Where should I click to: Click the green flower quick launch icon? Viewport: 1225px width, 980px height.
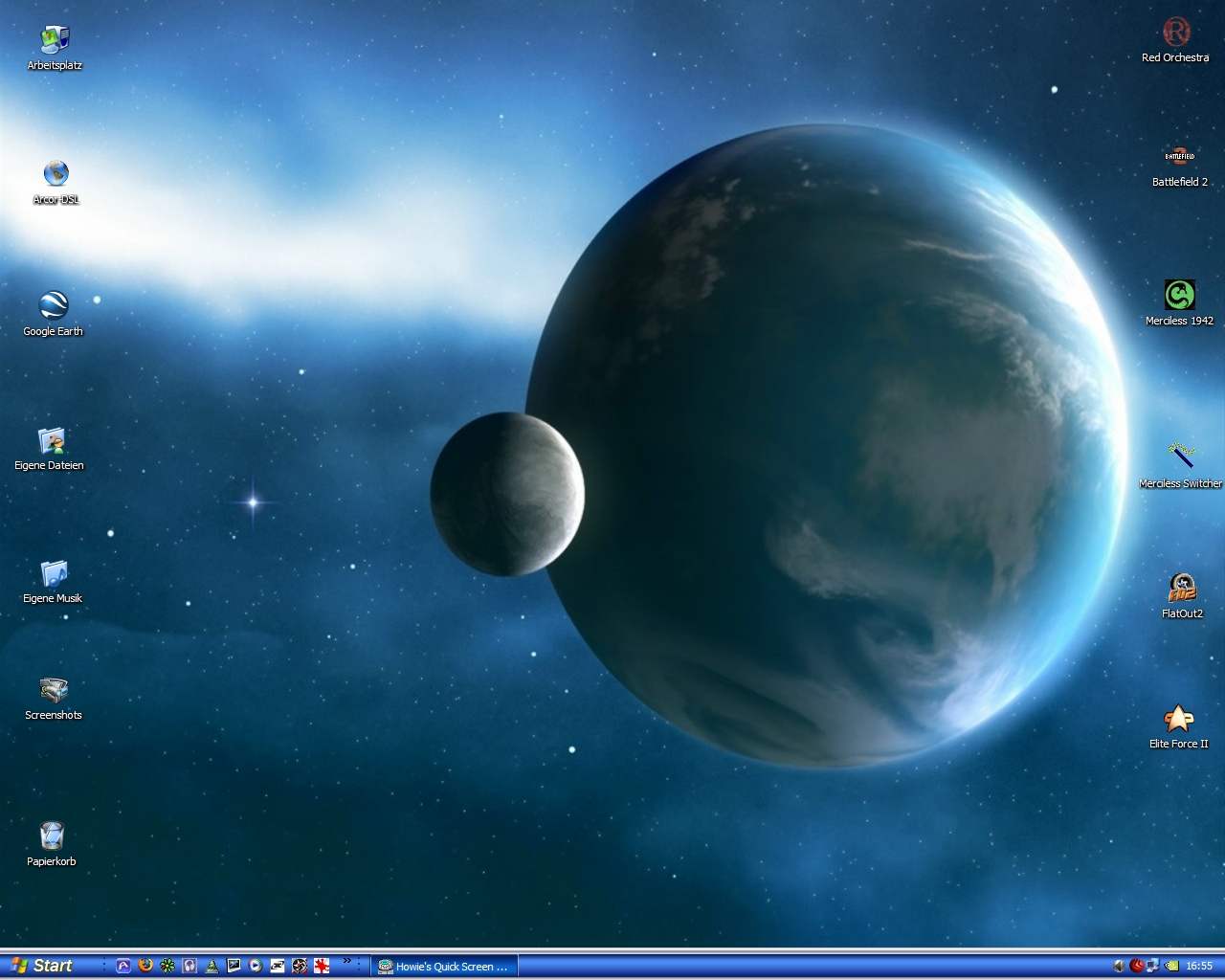tap(167, 966)
